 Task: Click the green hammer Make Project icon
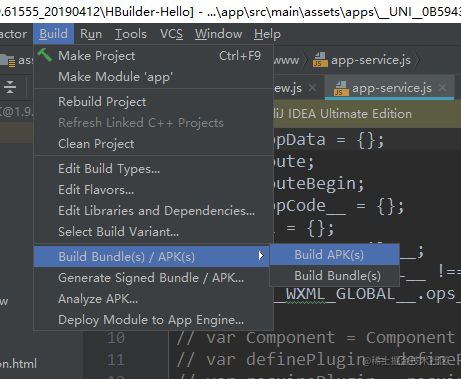45,55
